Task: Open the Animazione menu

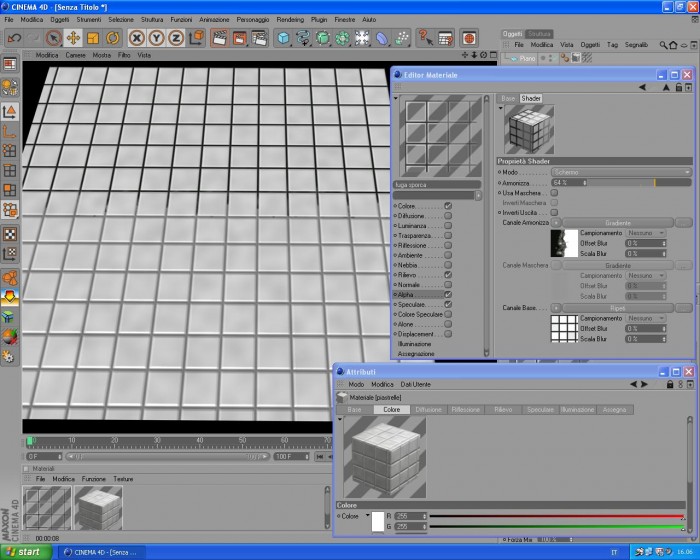Action: point(214,20)
